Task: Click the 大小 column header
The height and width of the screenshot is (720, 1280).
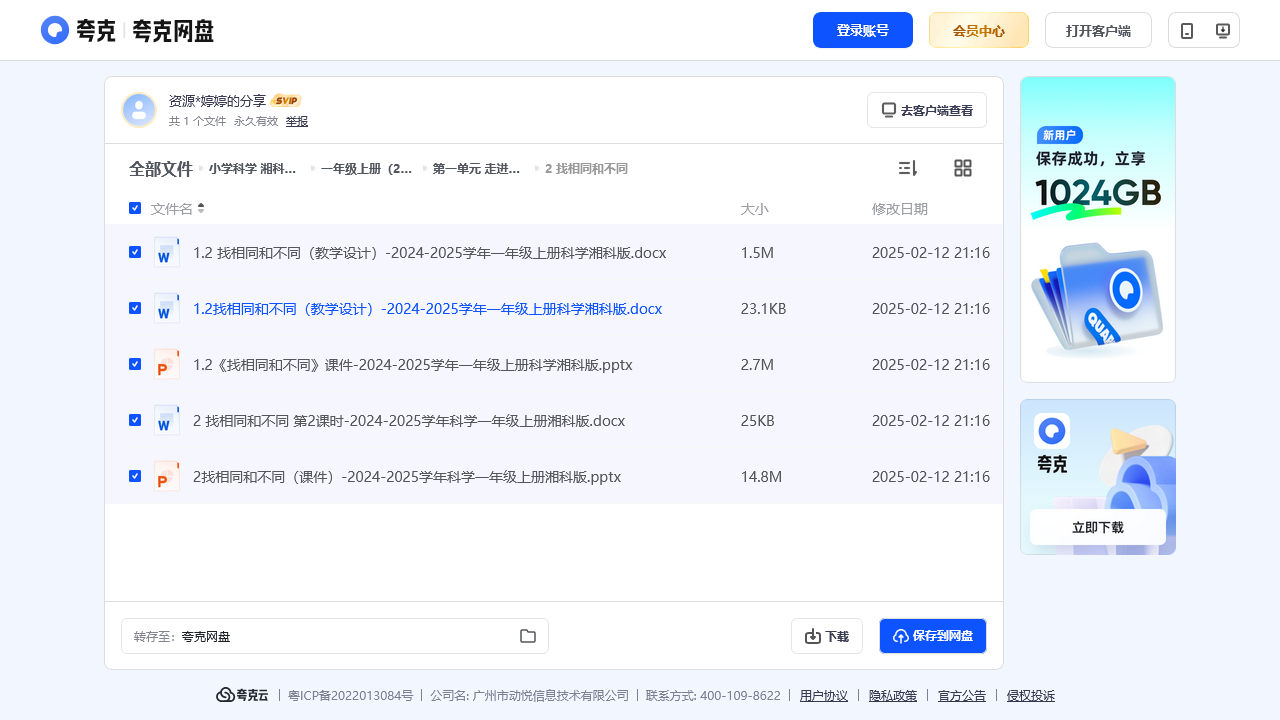Action: 754,209
